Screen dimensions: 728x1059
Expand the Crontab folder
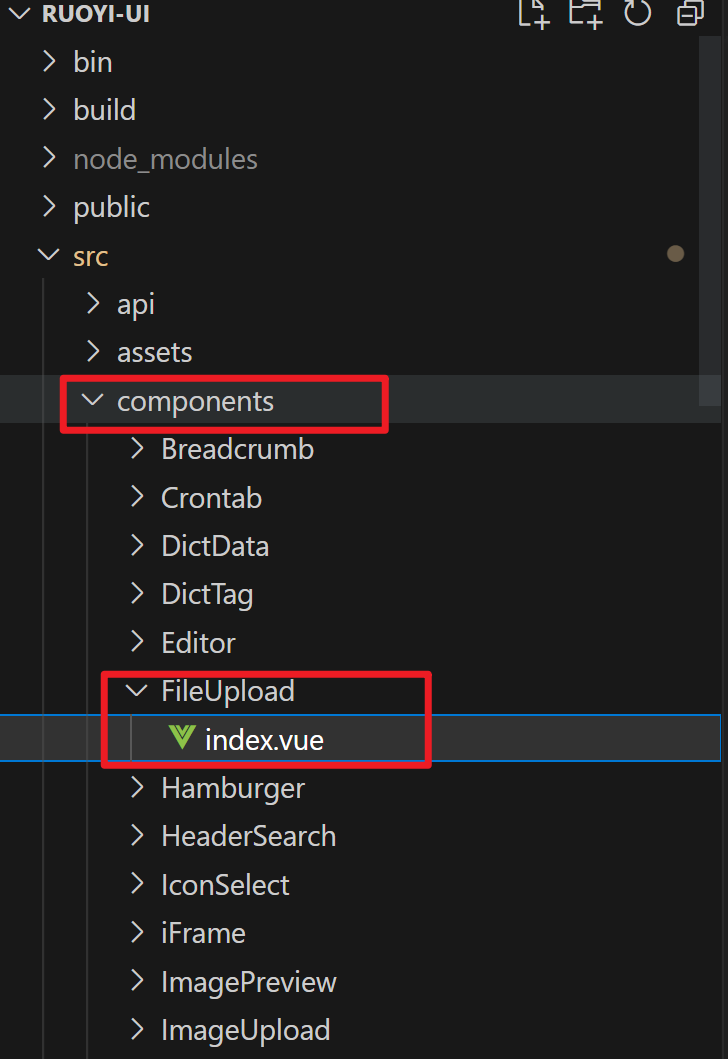click(x=211, y=498)
